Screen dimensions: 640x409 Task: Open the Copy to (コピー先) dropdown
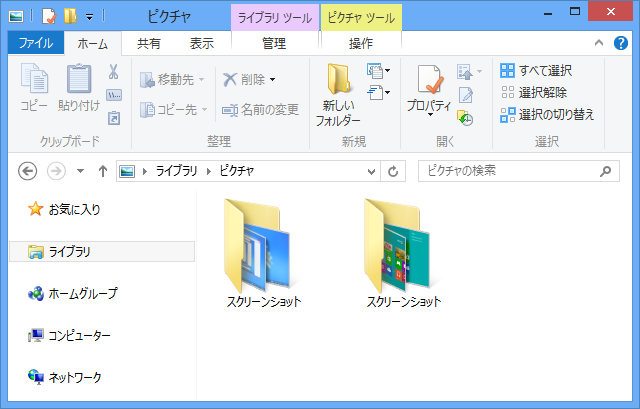(x=173, y=109)
